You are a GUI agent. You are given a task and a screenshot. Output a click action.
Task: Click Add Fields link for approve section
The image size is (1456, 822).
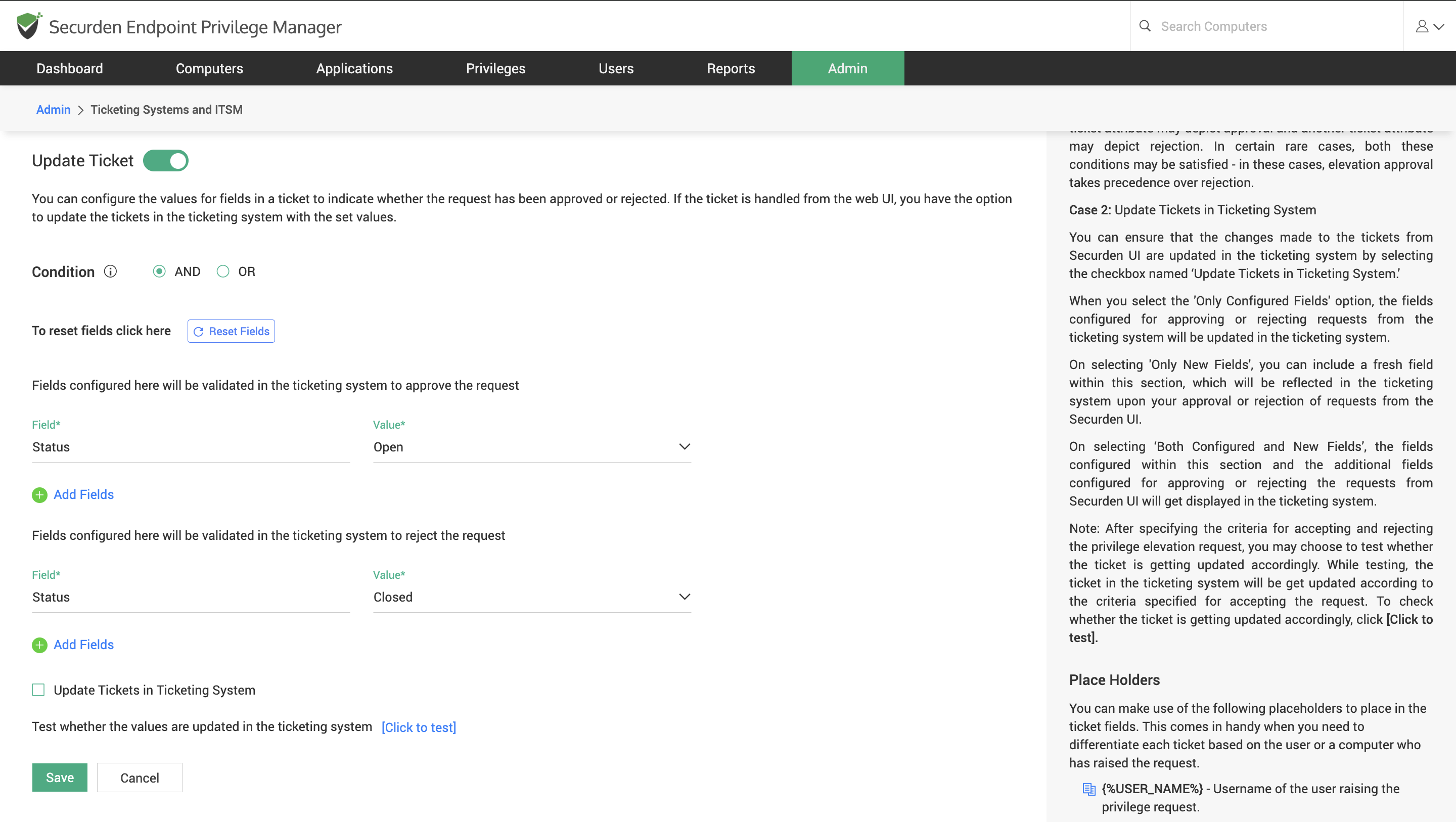(83, 495)
